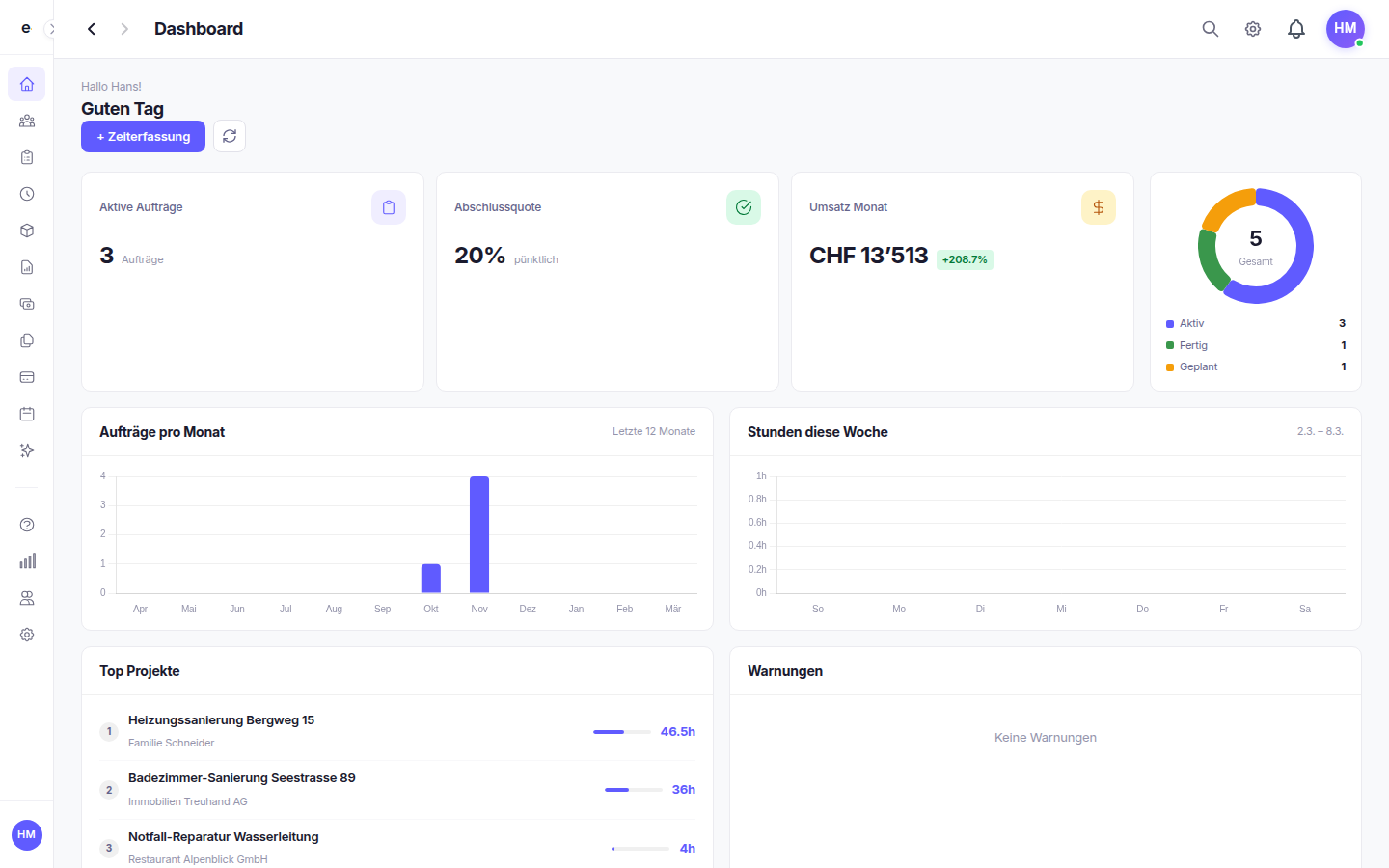Click the +208.7% revenue badge
Viewport: 1389px width, 868px height.
point(965,259)
